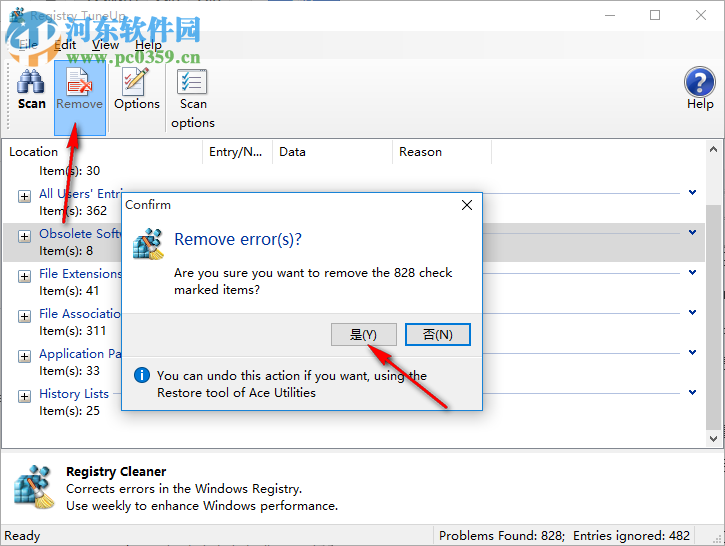The image size is (725, 546).
Task: Open the Edit menu
Action: coord(65,45)
